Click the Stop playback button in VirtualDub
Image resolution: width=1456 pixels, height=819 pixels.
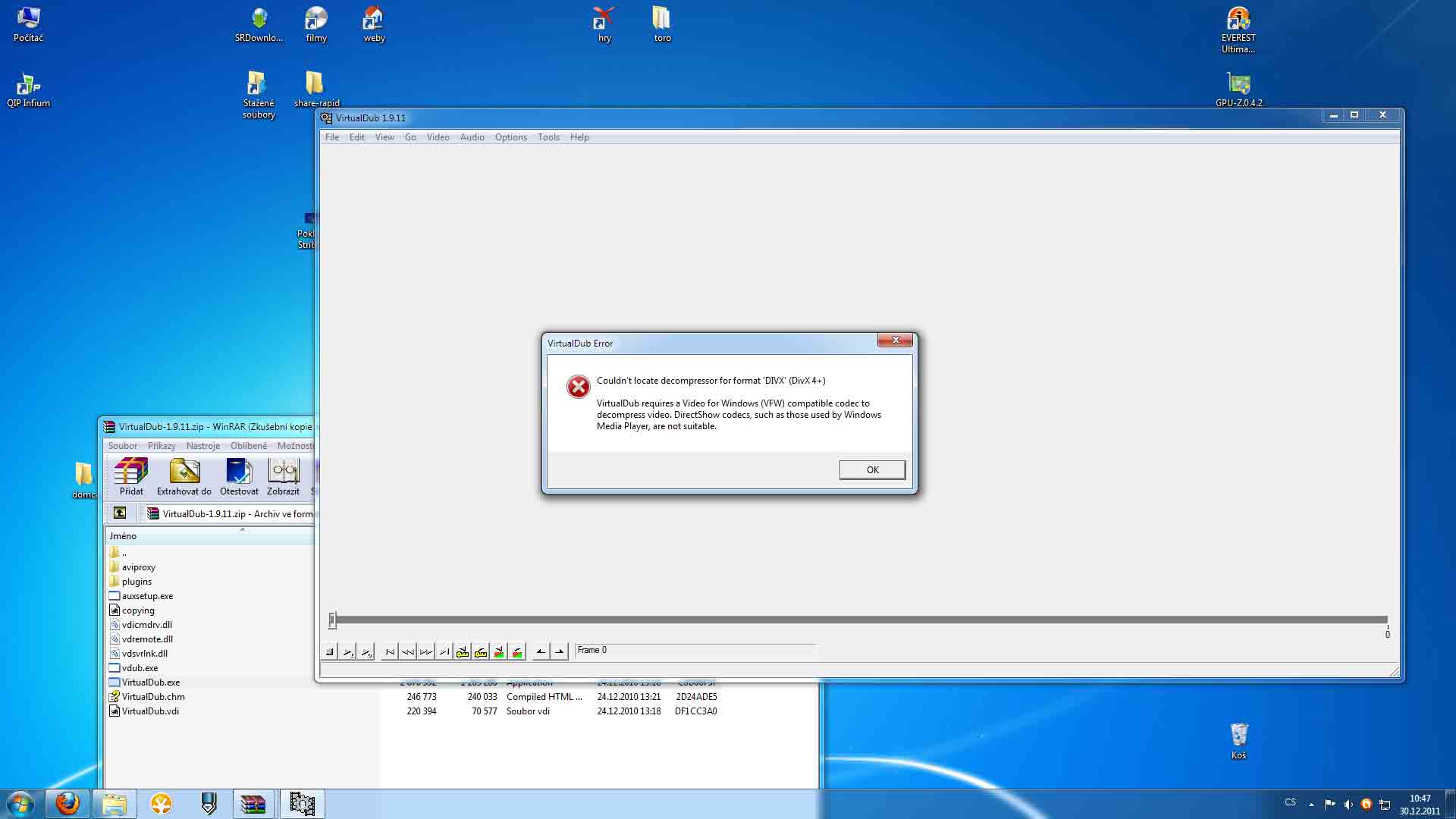tap(330, 651)
